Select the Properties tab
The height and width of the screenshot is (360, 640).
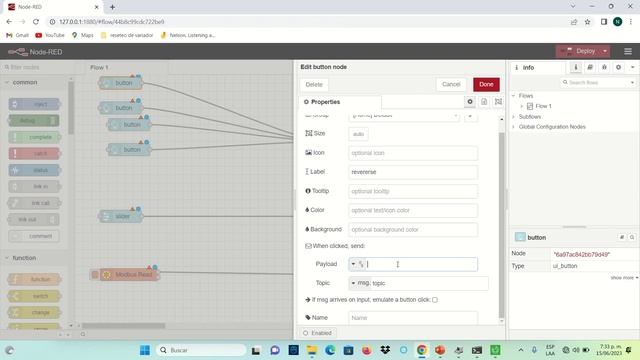pos(340,102)
